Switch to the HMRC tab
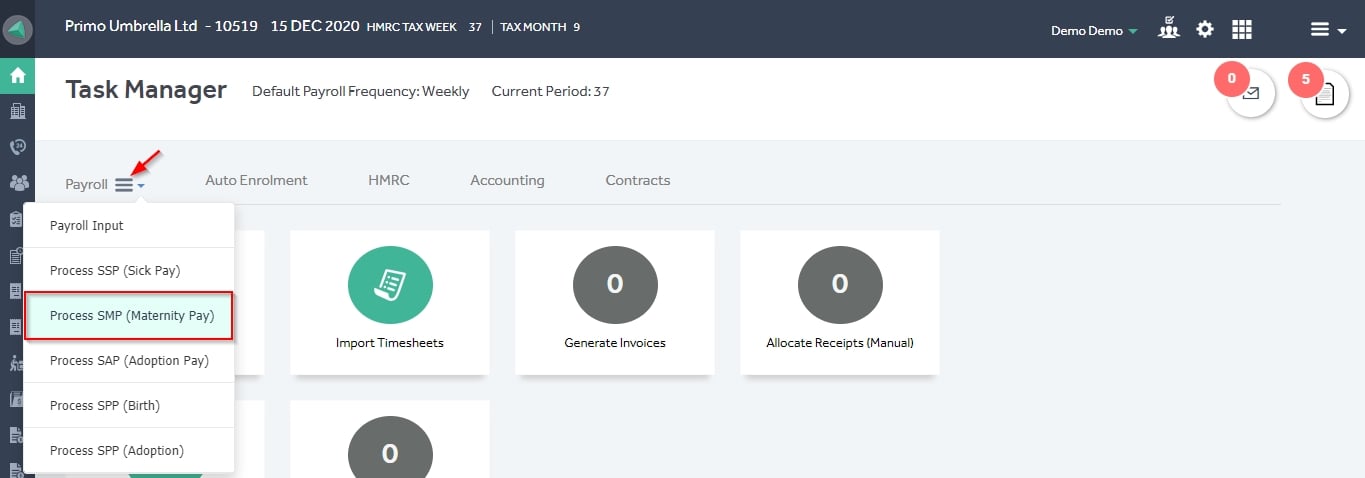1365x478 pixels. click(x=389, y=180)
